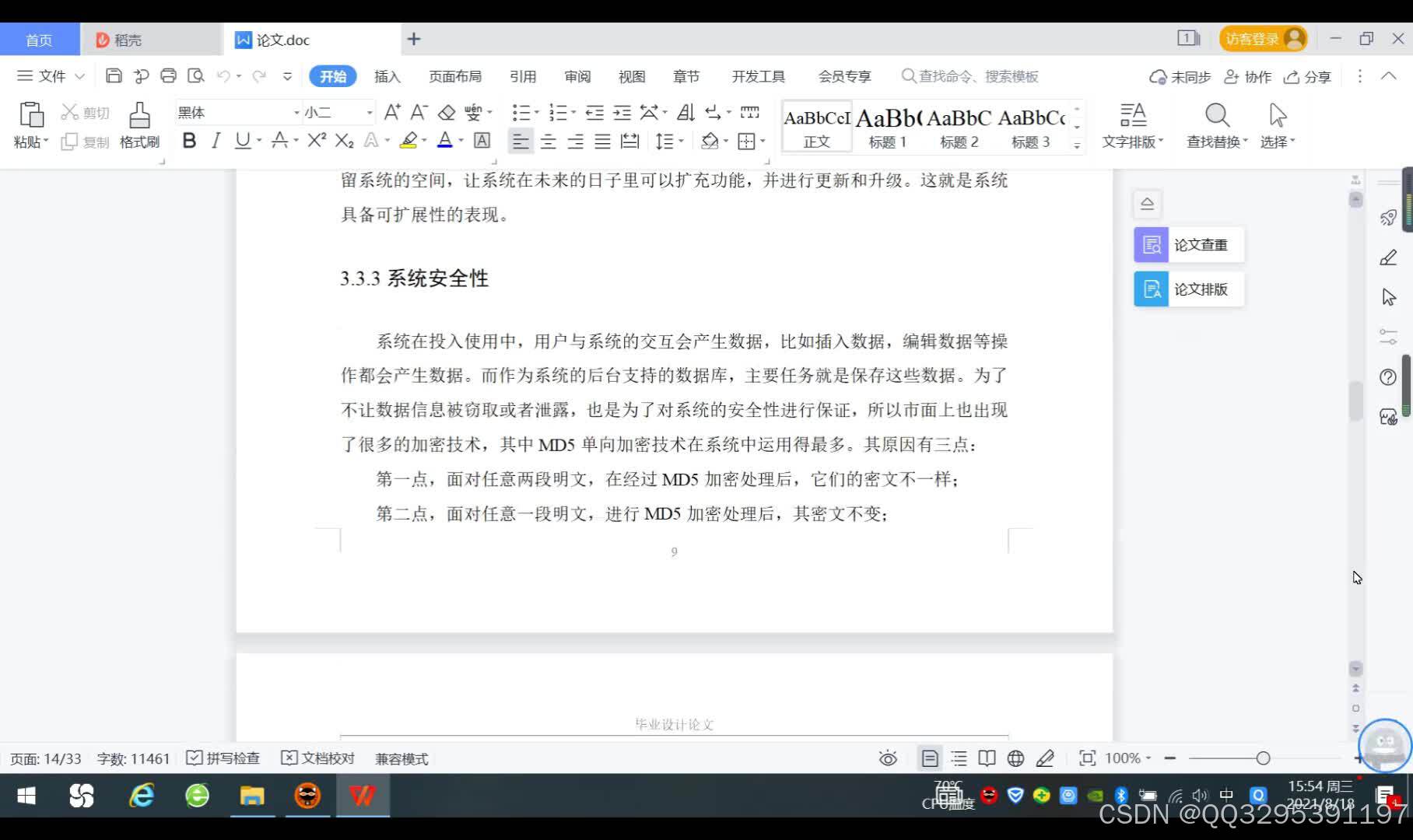Set center text alignment

[548, 142]
